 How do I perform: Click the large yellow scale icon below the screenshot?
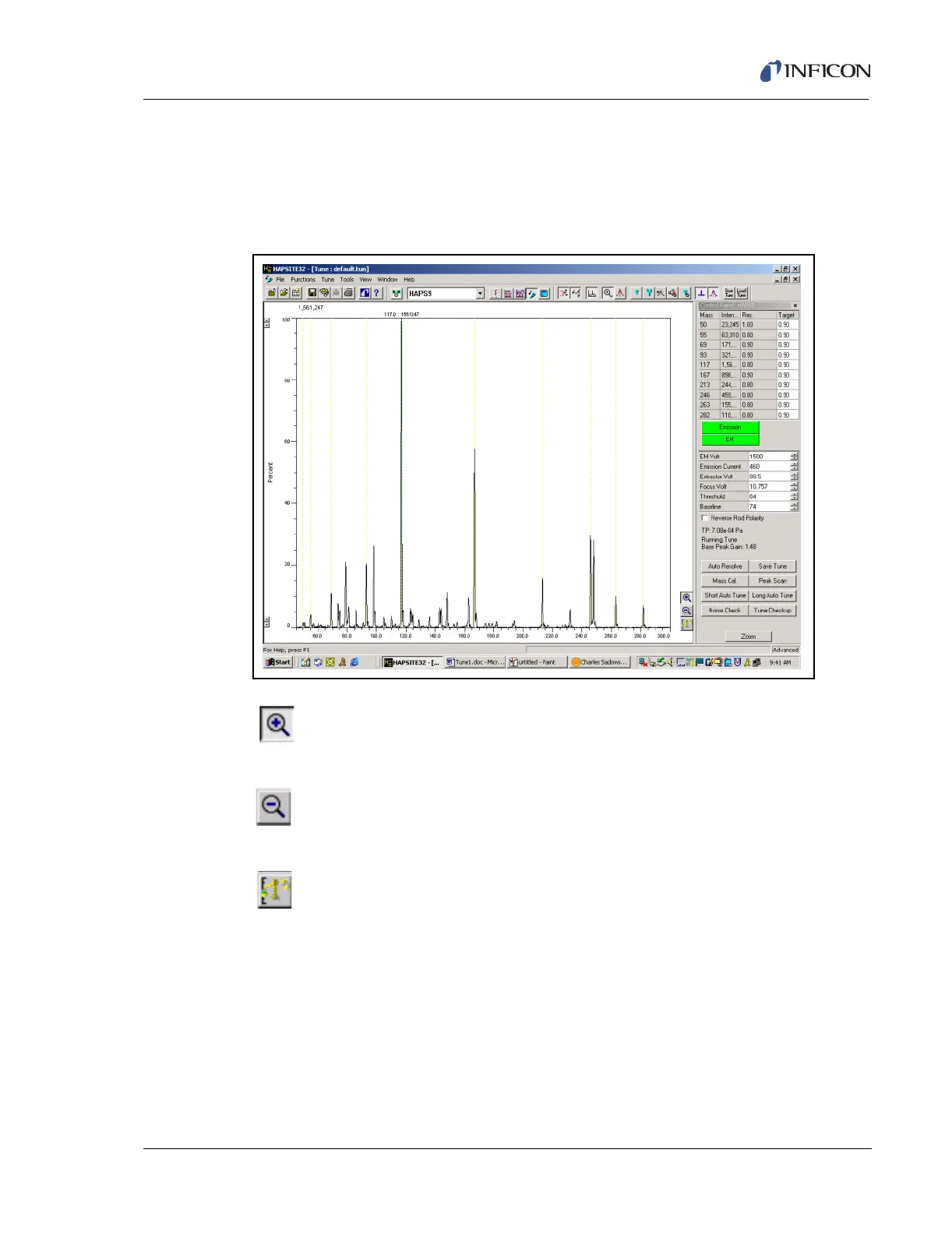274,890
